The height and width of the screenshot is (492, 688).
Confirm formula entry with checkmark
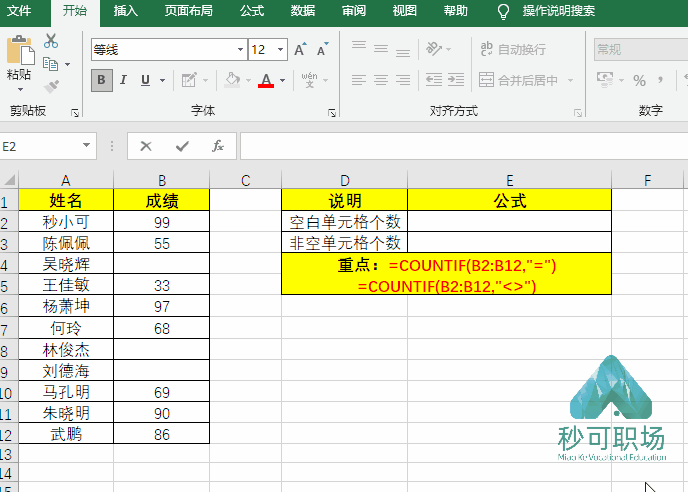pyautogui.click(x=182, y=146)
